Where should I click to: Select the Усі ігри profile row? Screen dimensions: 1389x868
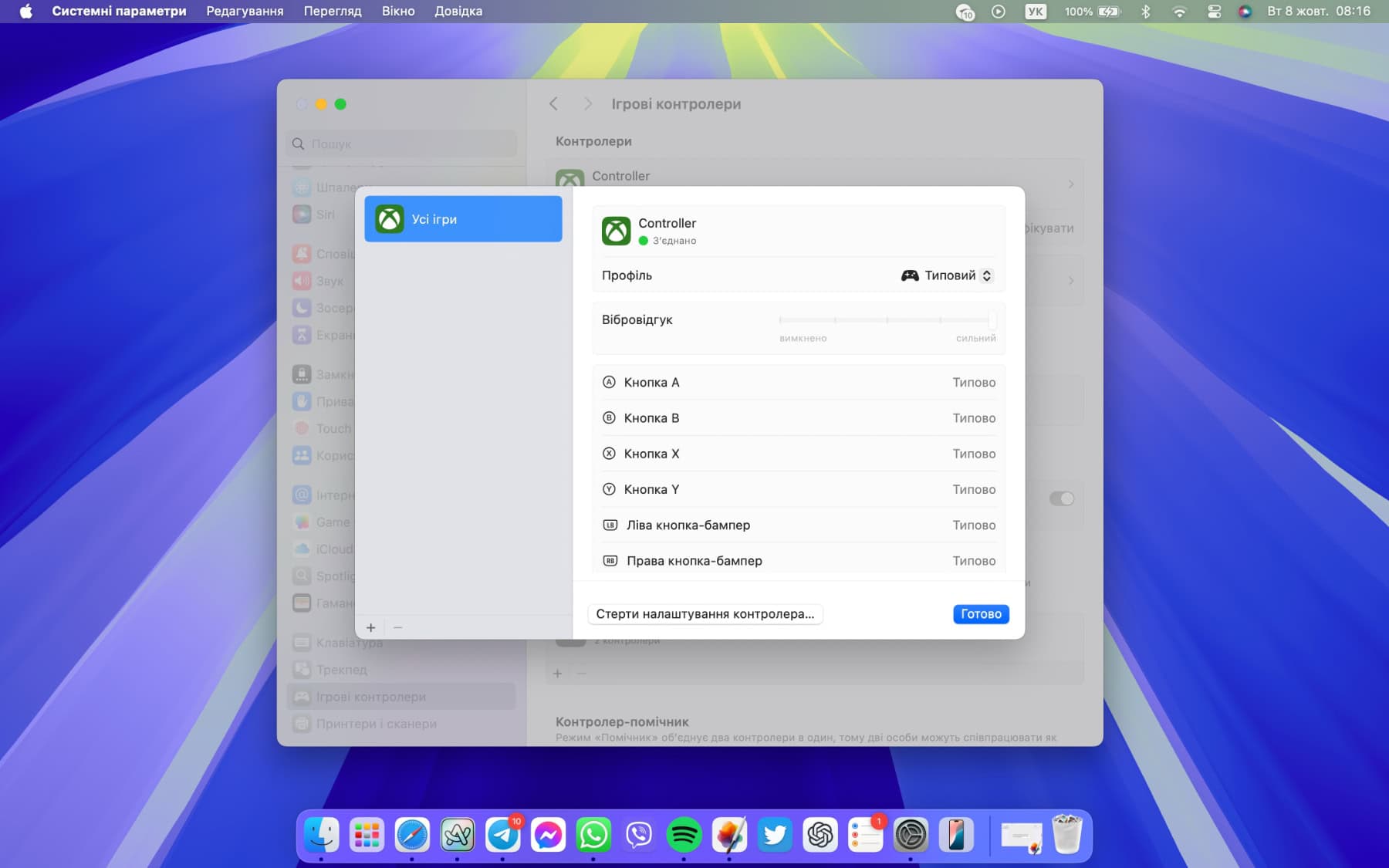[463, 219]
